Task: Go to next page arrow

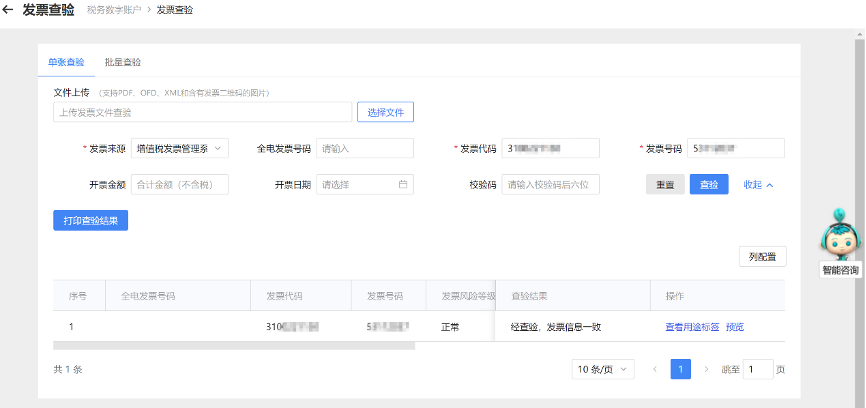Action: pyautogui.click(x=706, y=369)
